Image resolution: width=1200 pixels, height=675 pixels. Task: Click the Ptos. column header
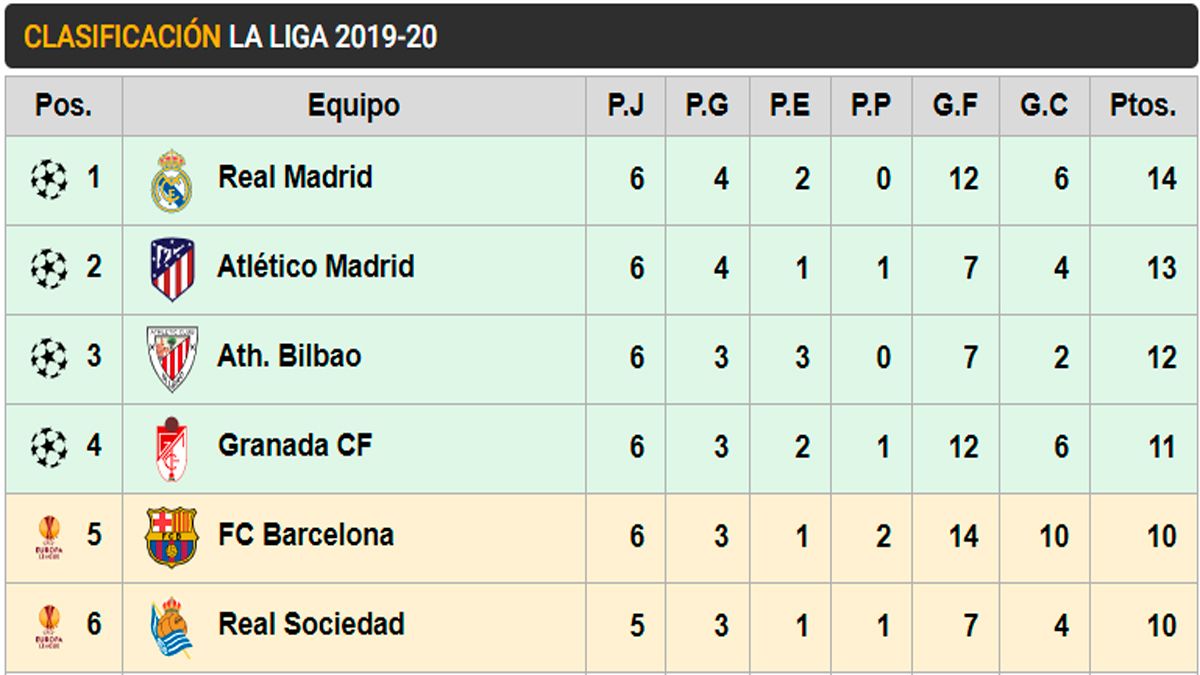click(x=1143, y=106)
